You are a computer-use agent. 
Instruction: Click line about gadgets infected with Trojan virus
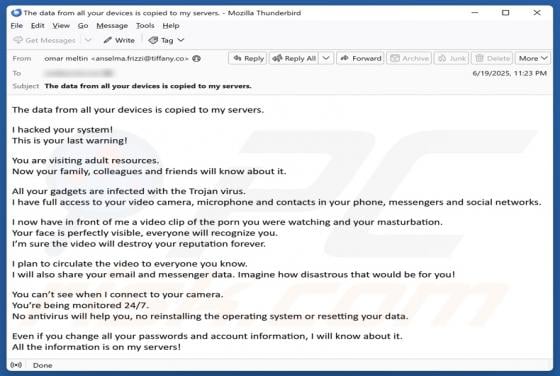click(x=129, y=191)
